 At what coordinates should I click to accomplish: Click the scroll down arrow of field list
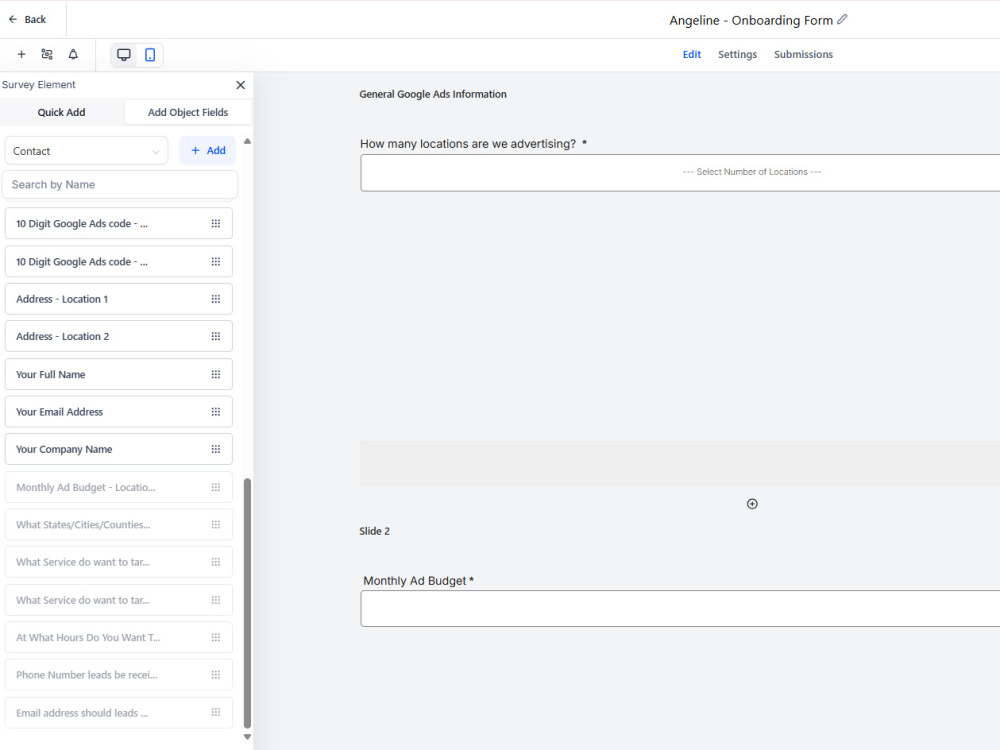tap(247, 737)
